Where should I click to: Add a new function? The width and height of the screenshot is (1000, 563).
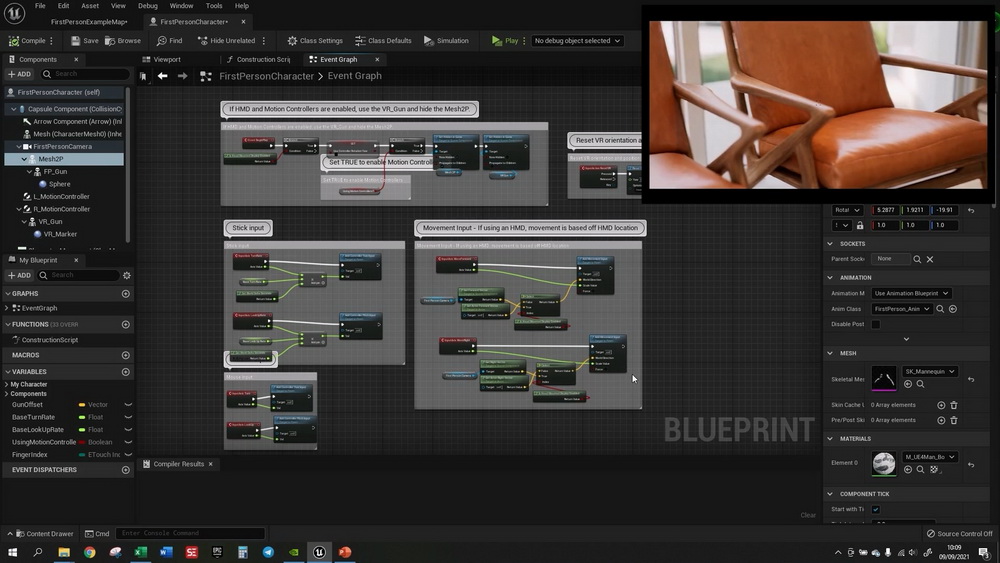coord(126,325)
